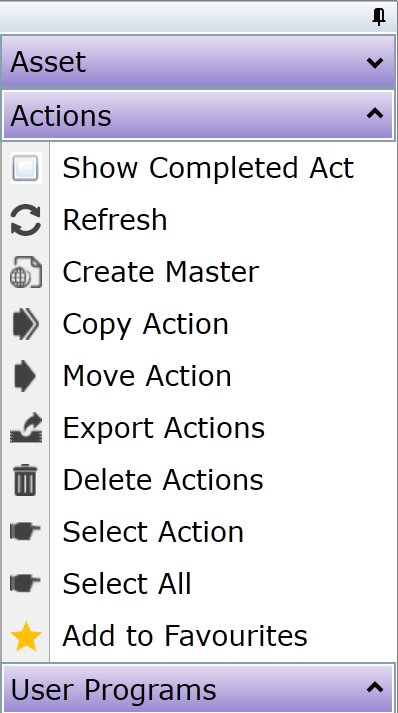Screen dimensions: 398x713
Task: Click the Move Action arrow icon
Action: click(25, 376)
